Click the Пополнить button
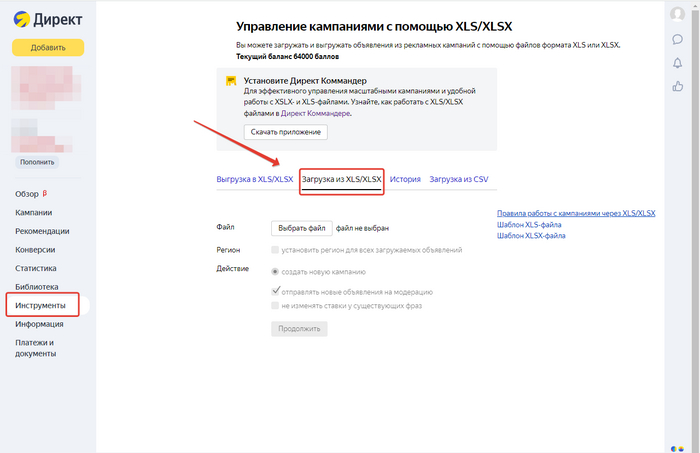This screenshot has height=453, width=700. click(x=37, y=162)
